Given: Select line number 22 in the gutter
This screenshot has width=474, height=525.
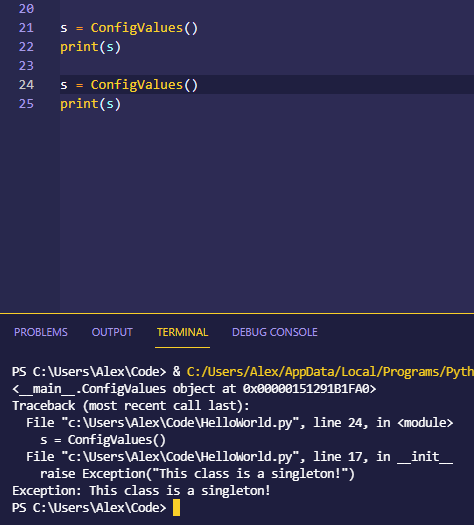Looking at the screenshot, I should [x=26, y=47].
